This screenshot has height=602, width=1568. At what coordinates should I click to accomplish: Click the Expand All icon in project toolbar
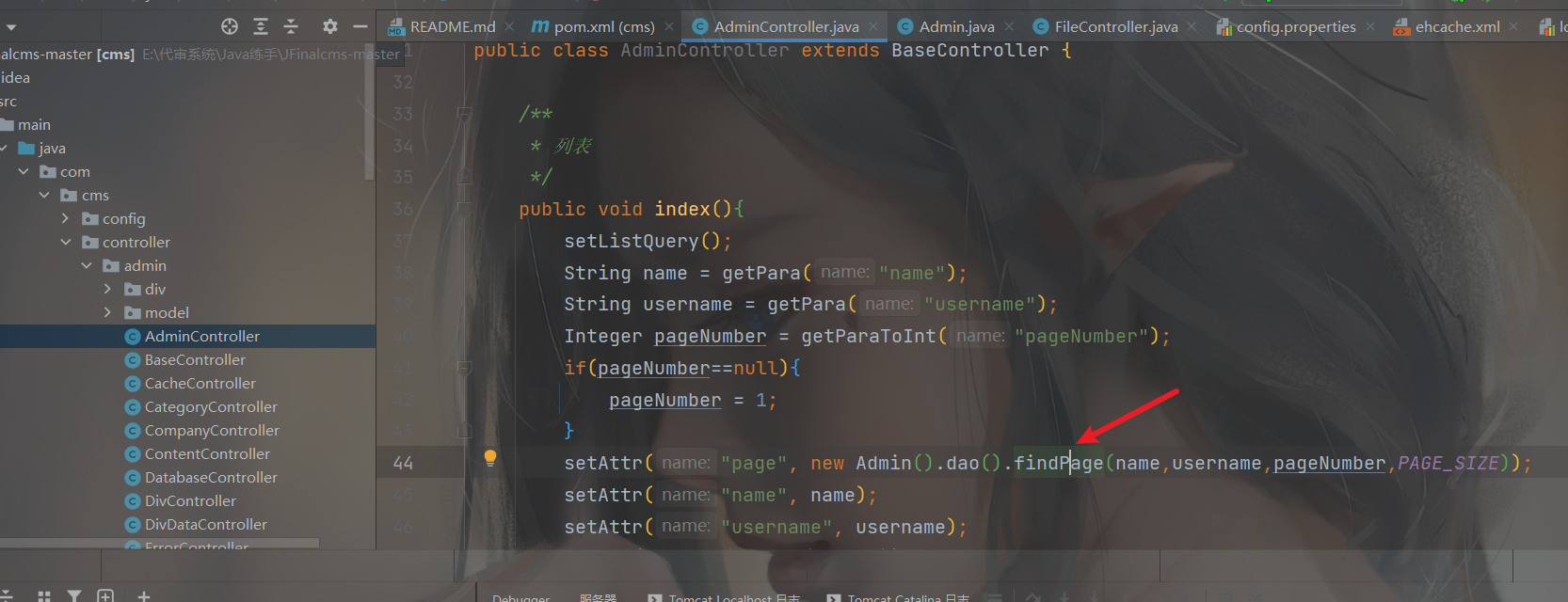click(261, 26)
